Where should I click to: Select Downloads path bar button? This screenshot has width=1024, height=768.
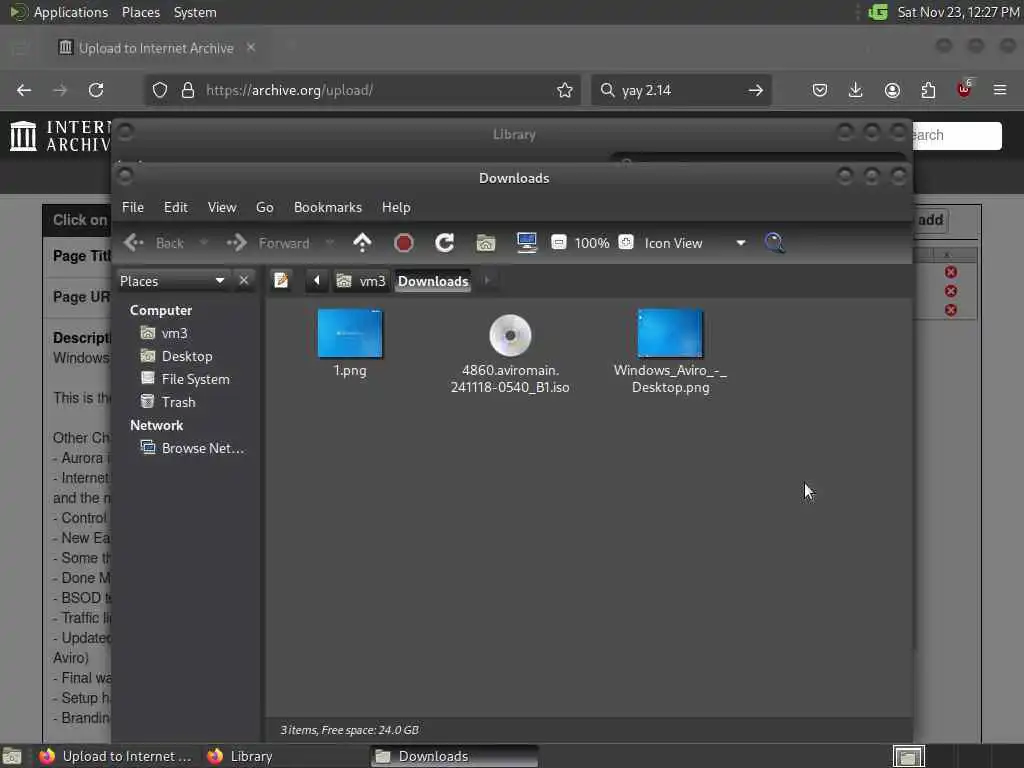click(433, 281)
